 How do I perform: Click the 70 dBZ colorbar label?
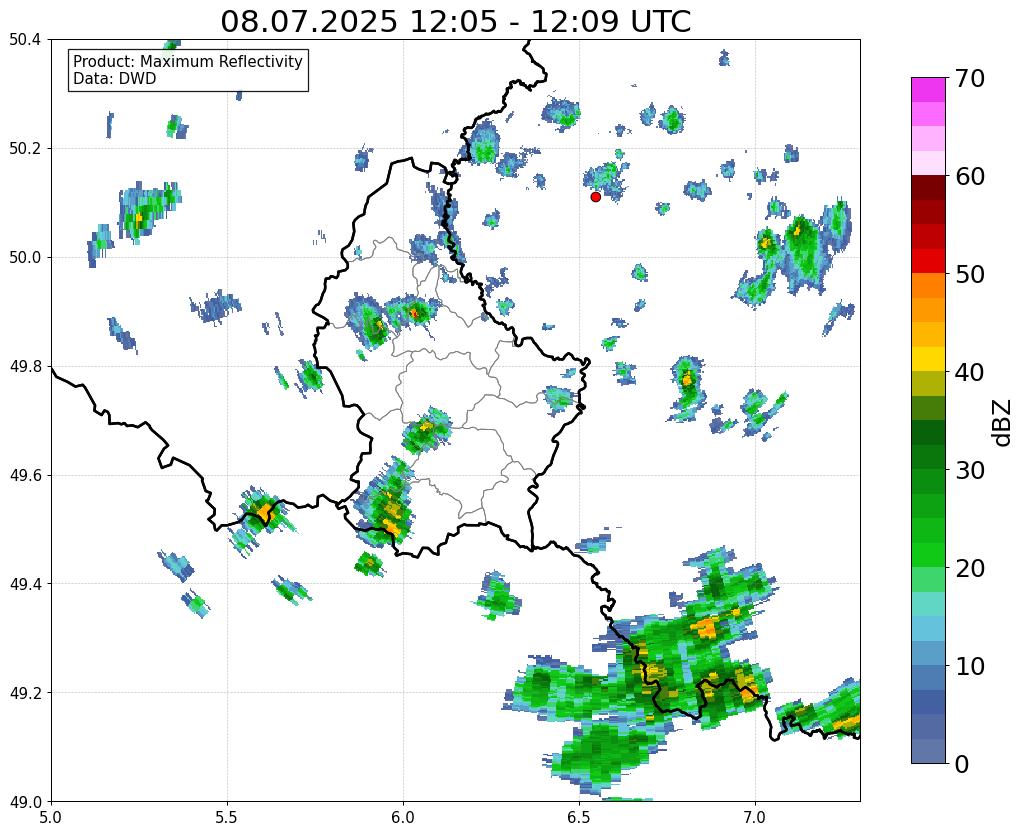pos(968,78)
